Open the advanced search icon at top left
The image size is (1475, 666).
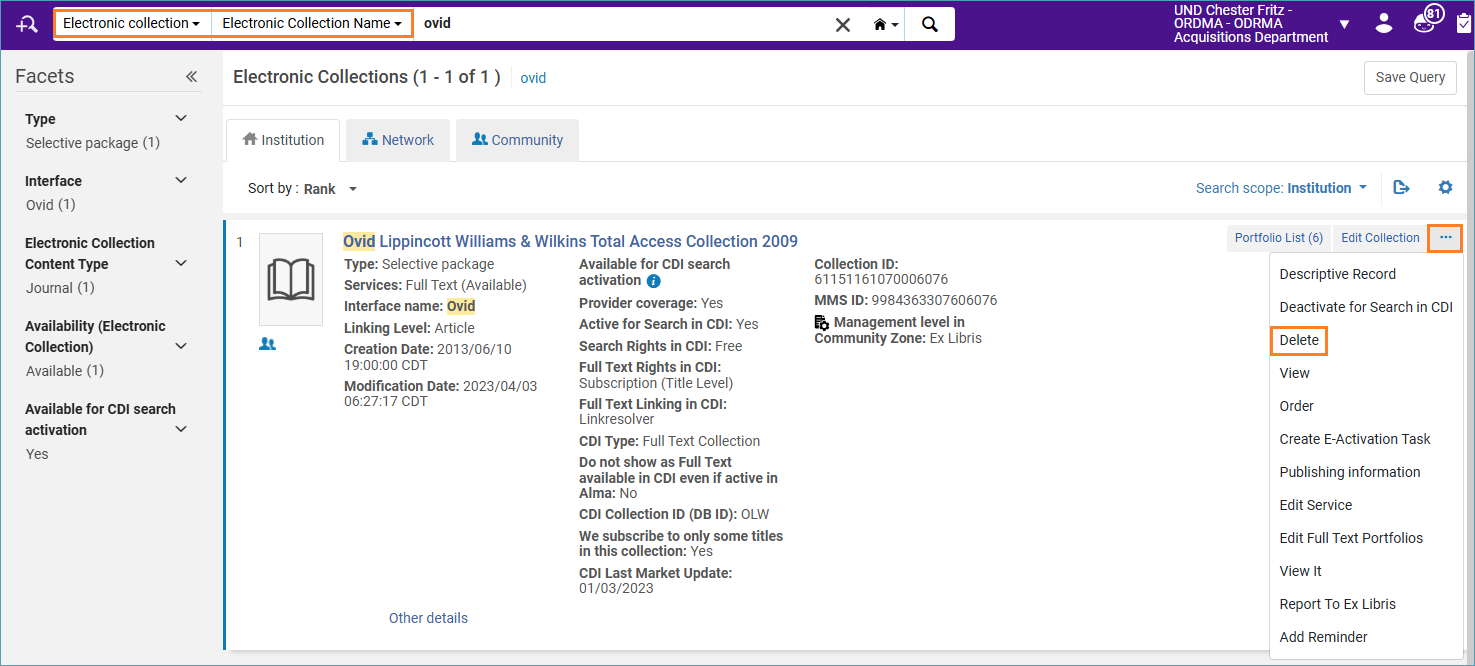28,24
